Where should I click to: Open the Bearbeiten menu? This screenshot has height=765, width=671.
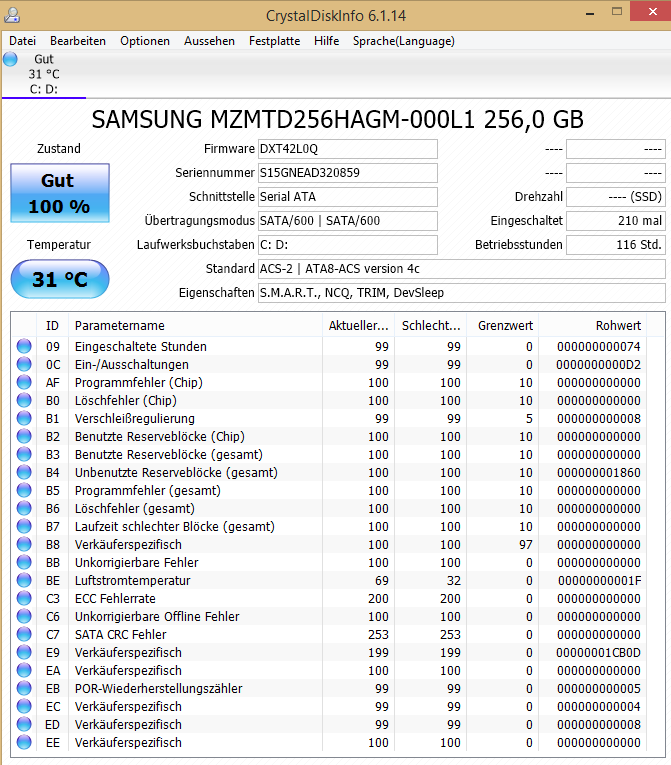click(78, 41)
